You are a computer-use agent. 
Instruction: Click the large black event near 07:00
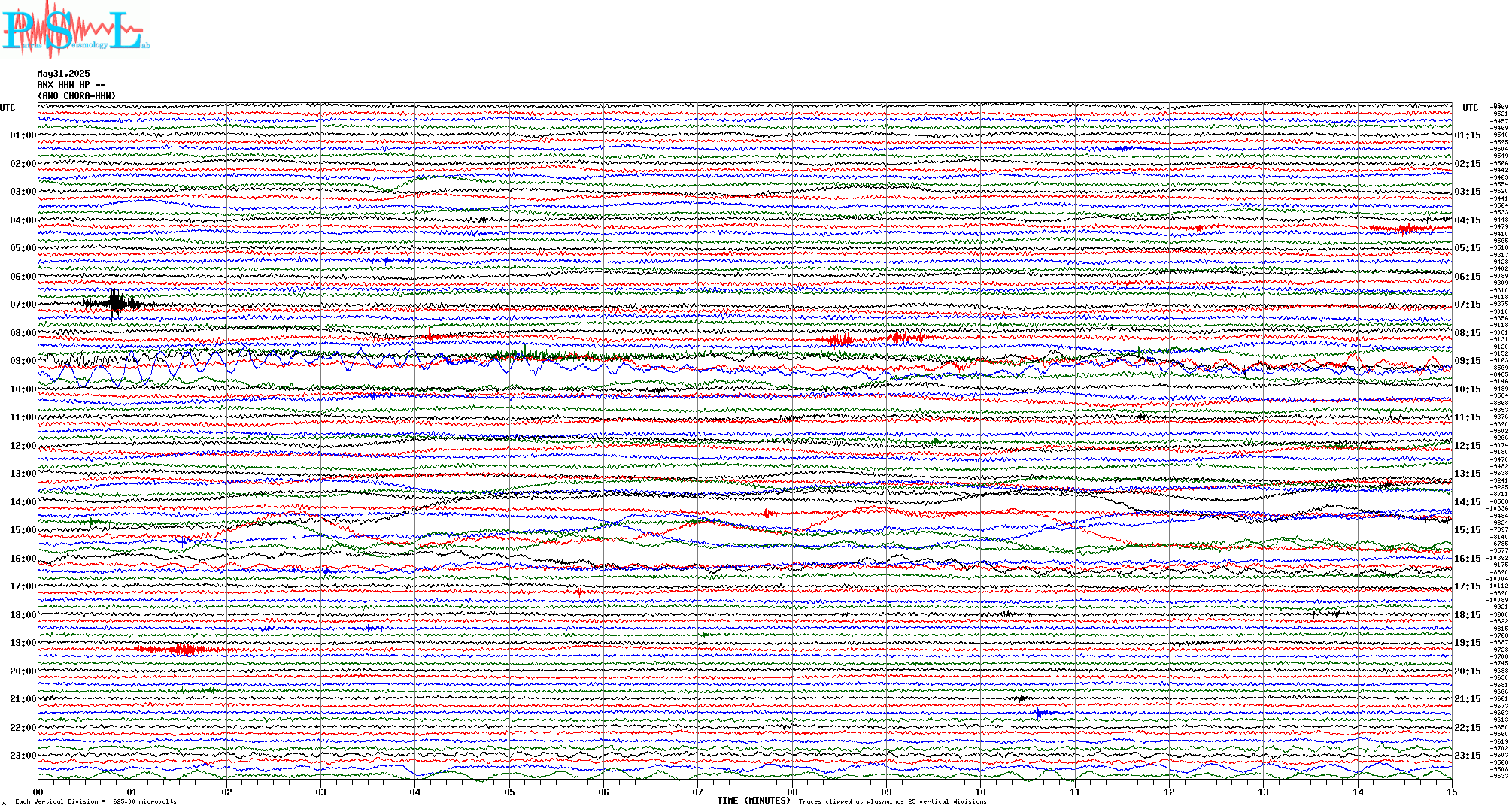click(x=115, y=304)
